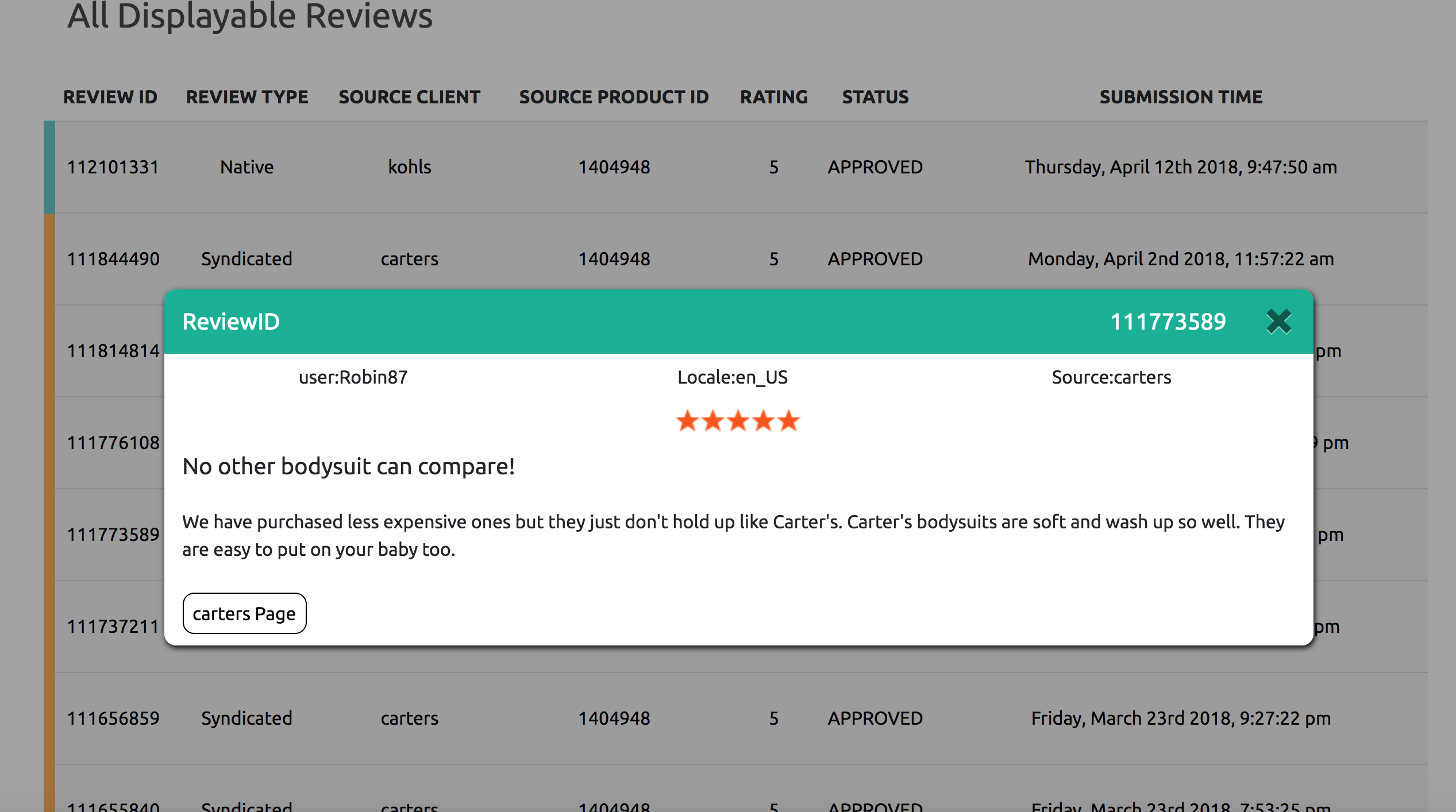Click carters client in row 111656859

[410, 718]
